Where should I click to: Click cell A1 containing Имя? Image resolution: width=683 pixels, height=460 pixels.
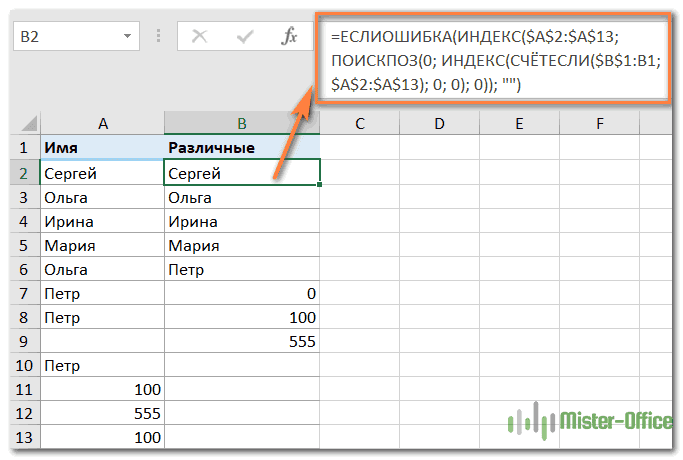pos(102,148)
